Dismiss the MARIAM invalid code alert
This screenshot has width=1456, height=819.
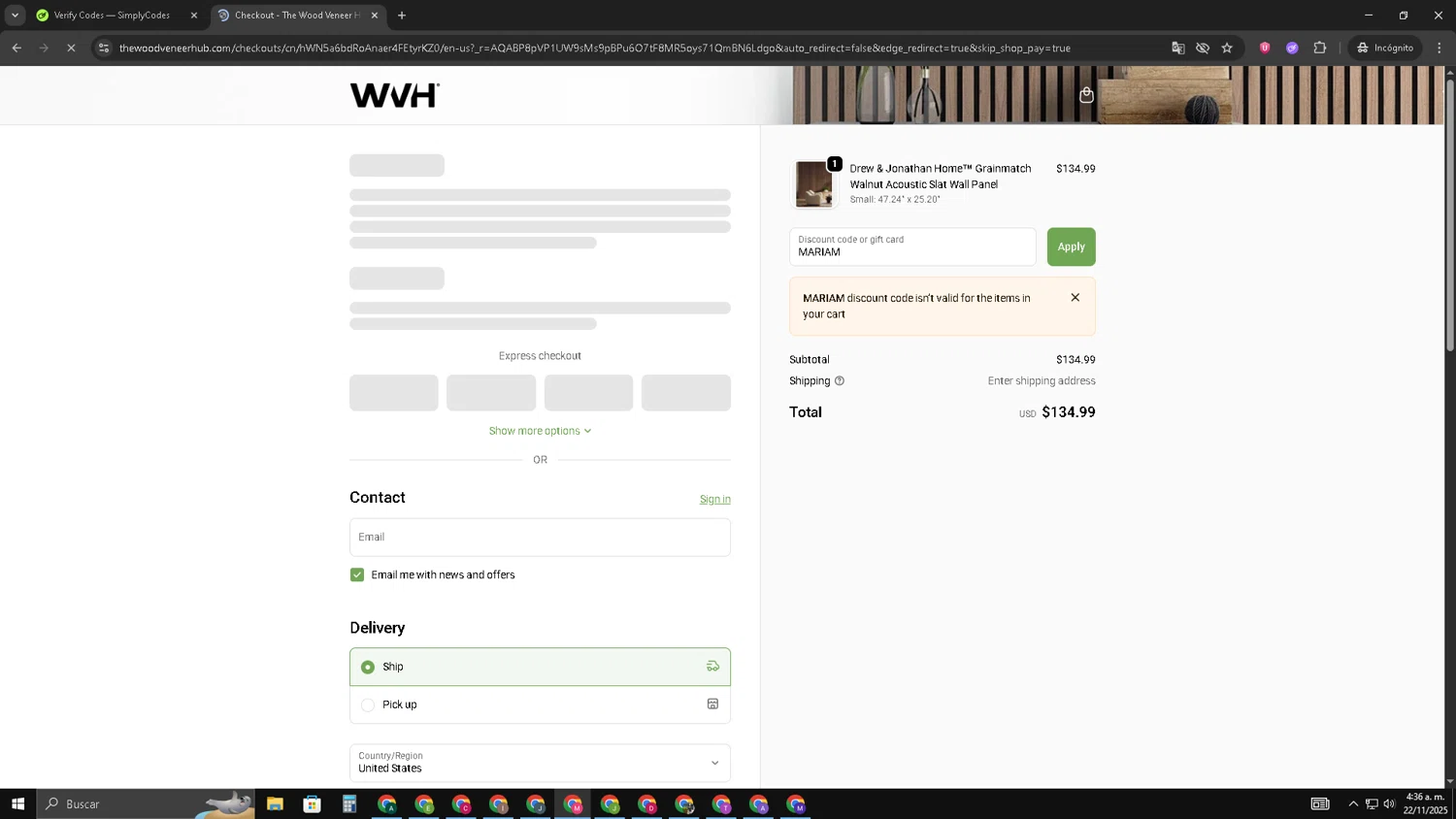click(x=1075, y=298)
